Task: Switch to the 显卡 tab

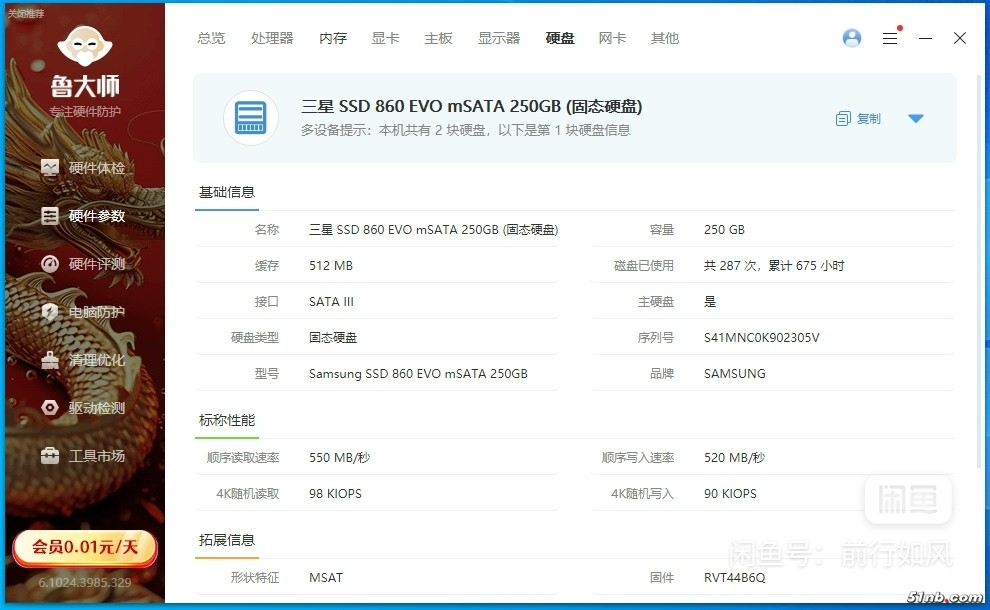Action: click(385, 38)
